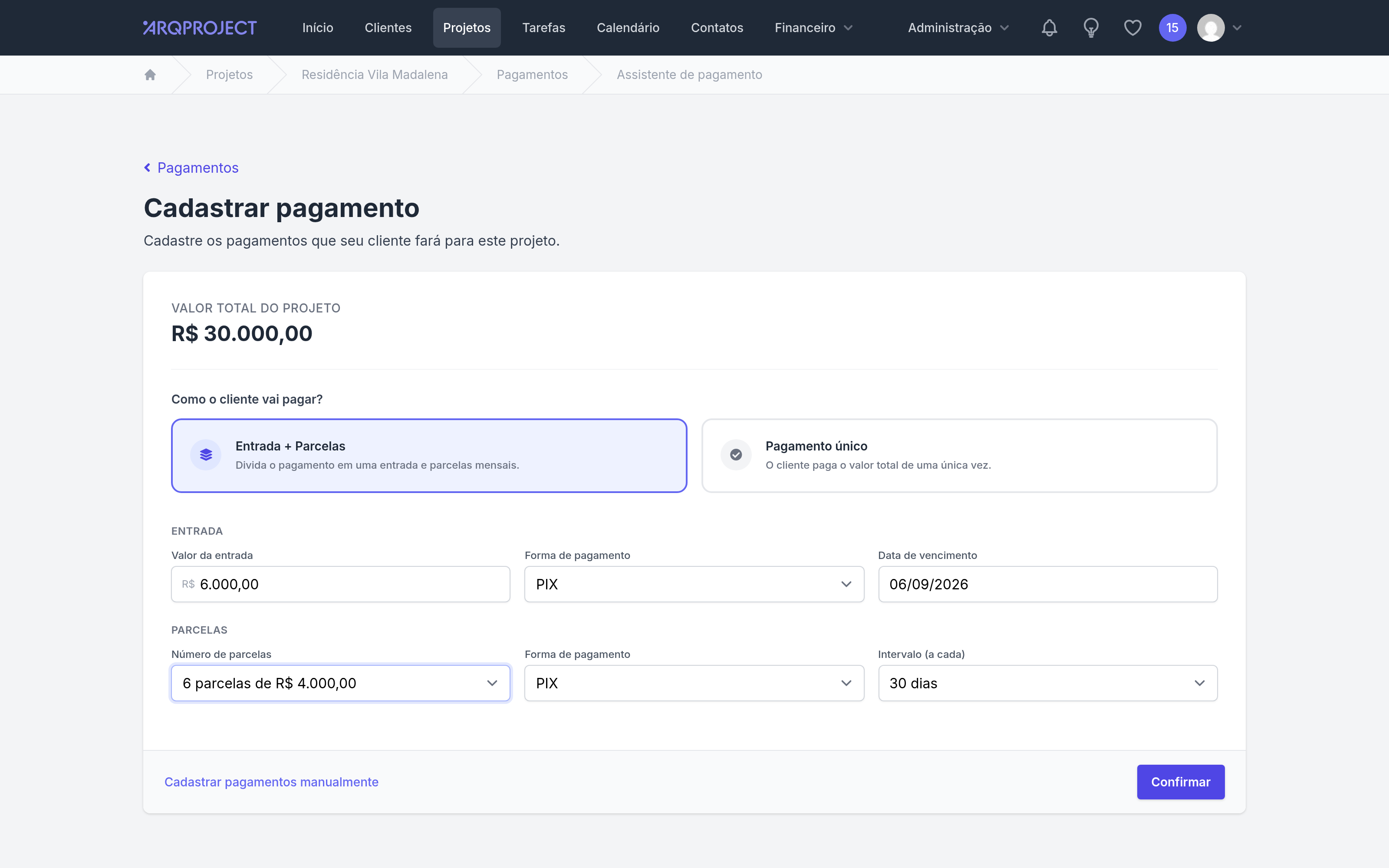Open the Entrada Forma de pagamento dropdown

click(x=694, y=585)
